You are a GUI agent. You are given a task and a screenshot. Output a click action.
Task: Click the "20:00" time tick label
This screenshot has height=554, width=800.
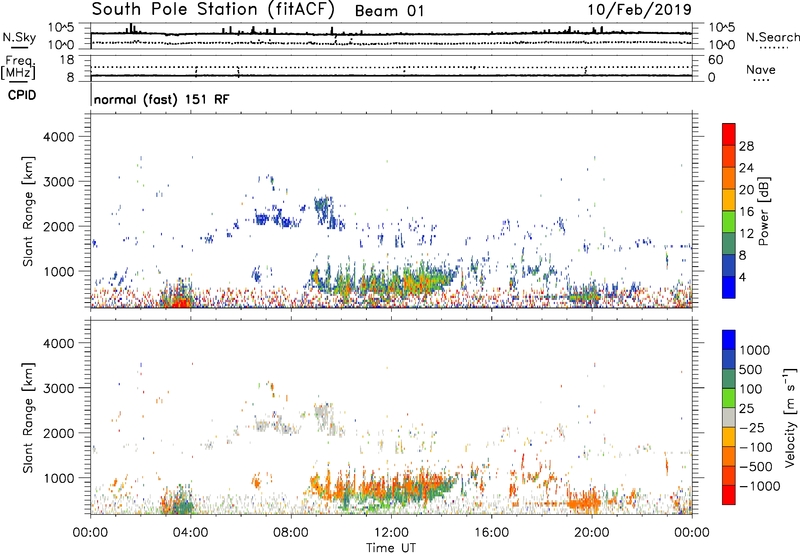[x=591, y=533]
